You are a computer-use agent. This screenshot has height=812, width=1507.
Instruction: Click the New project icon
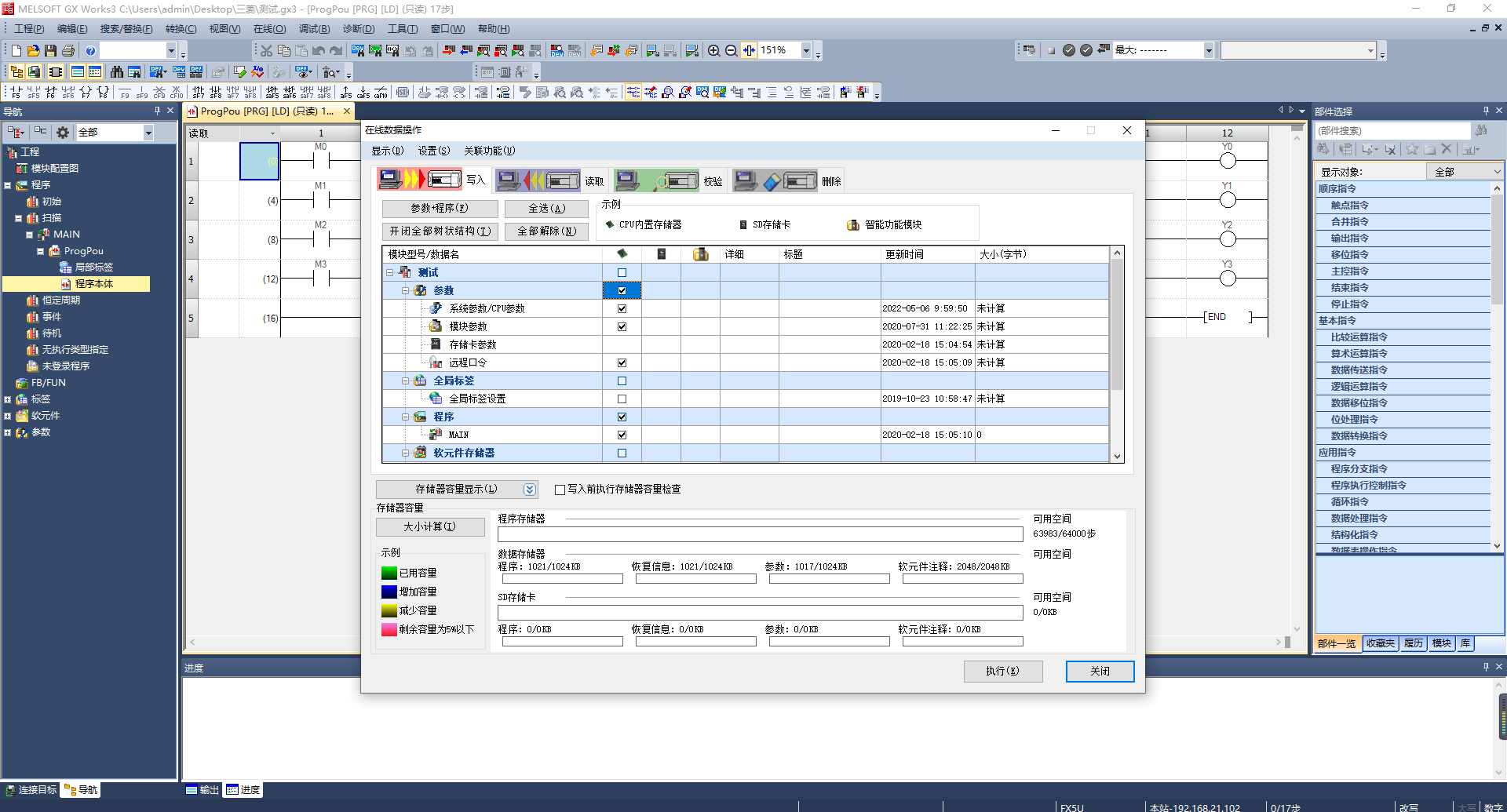16,50
